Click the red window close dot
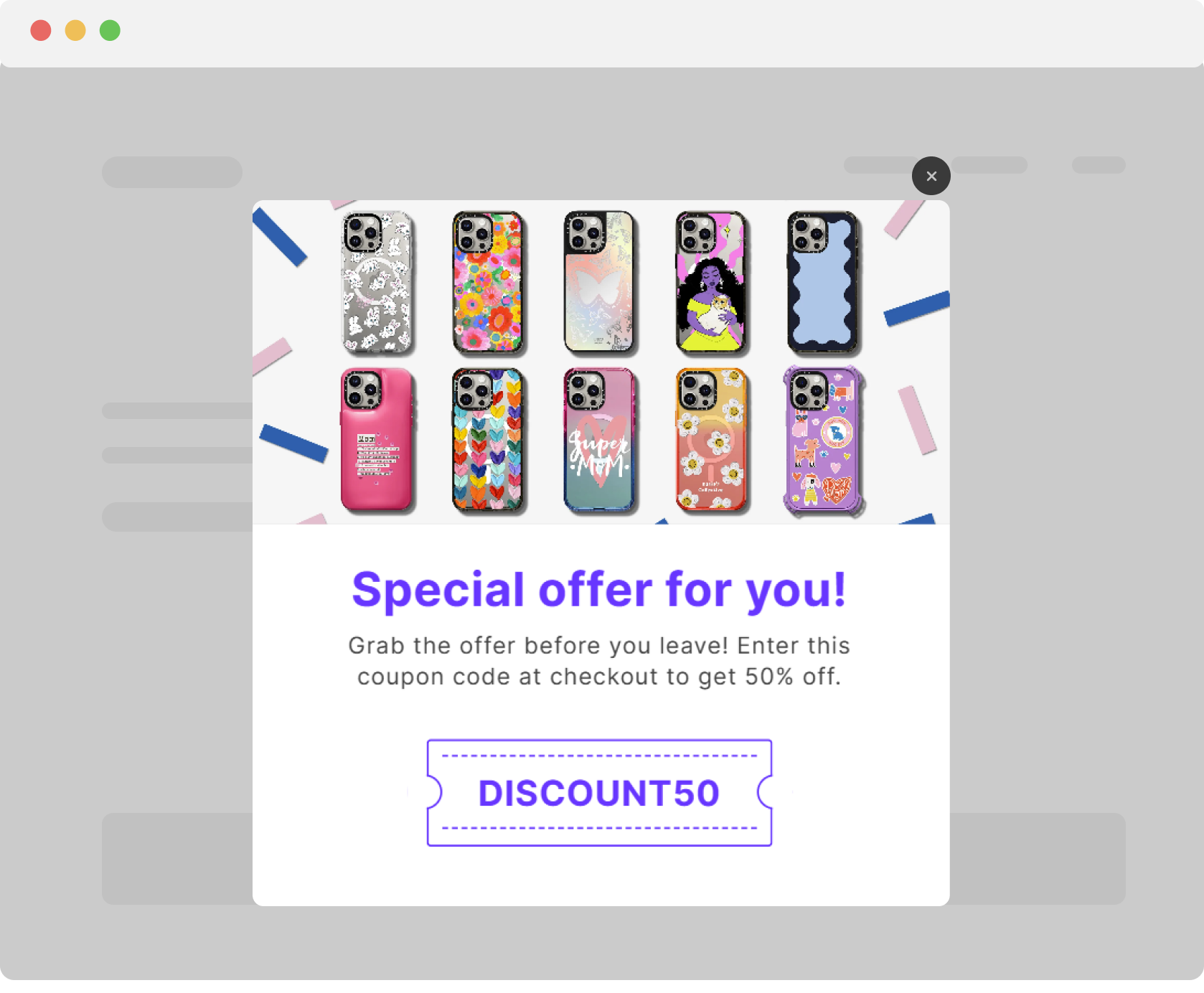Screen dimensions: 1204x993 pyautogui.click(x=41, y=30)
